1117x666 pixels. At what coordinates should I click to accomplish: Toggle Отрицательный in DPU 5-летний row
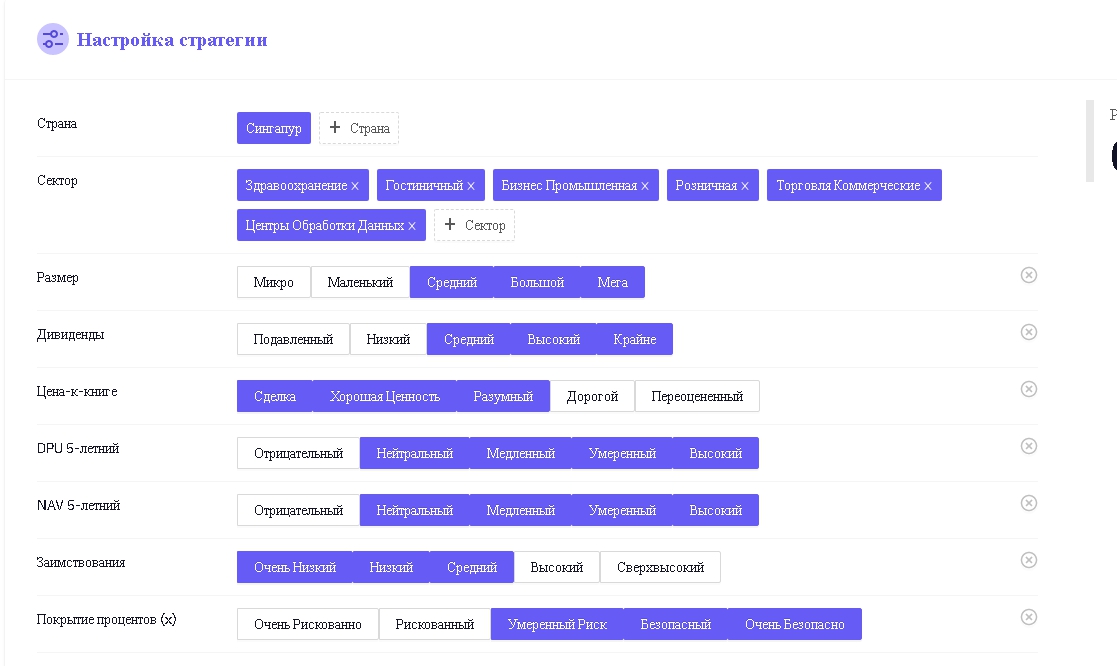tap(298, 453)
